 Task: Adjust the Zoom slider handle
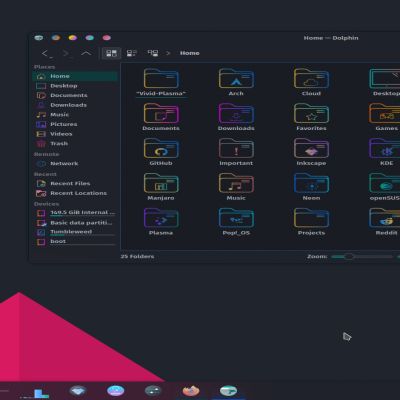tap(349, 257)
